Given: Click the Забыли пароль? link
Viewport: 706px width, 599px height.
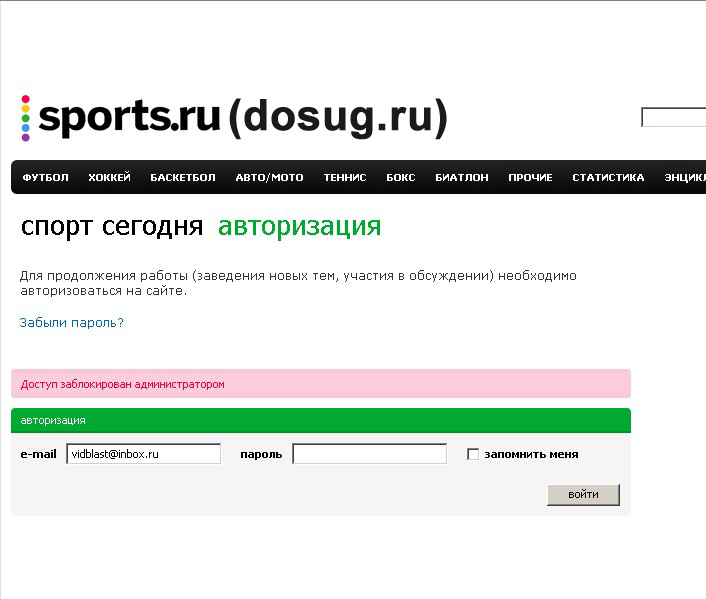Looking at the screenshot, I should pyautogui.click(x=71, y=322).
